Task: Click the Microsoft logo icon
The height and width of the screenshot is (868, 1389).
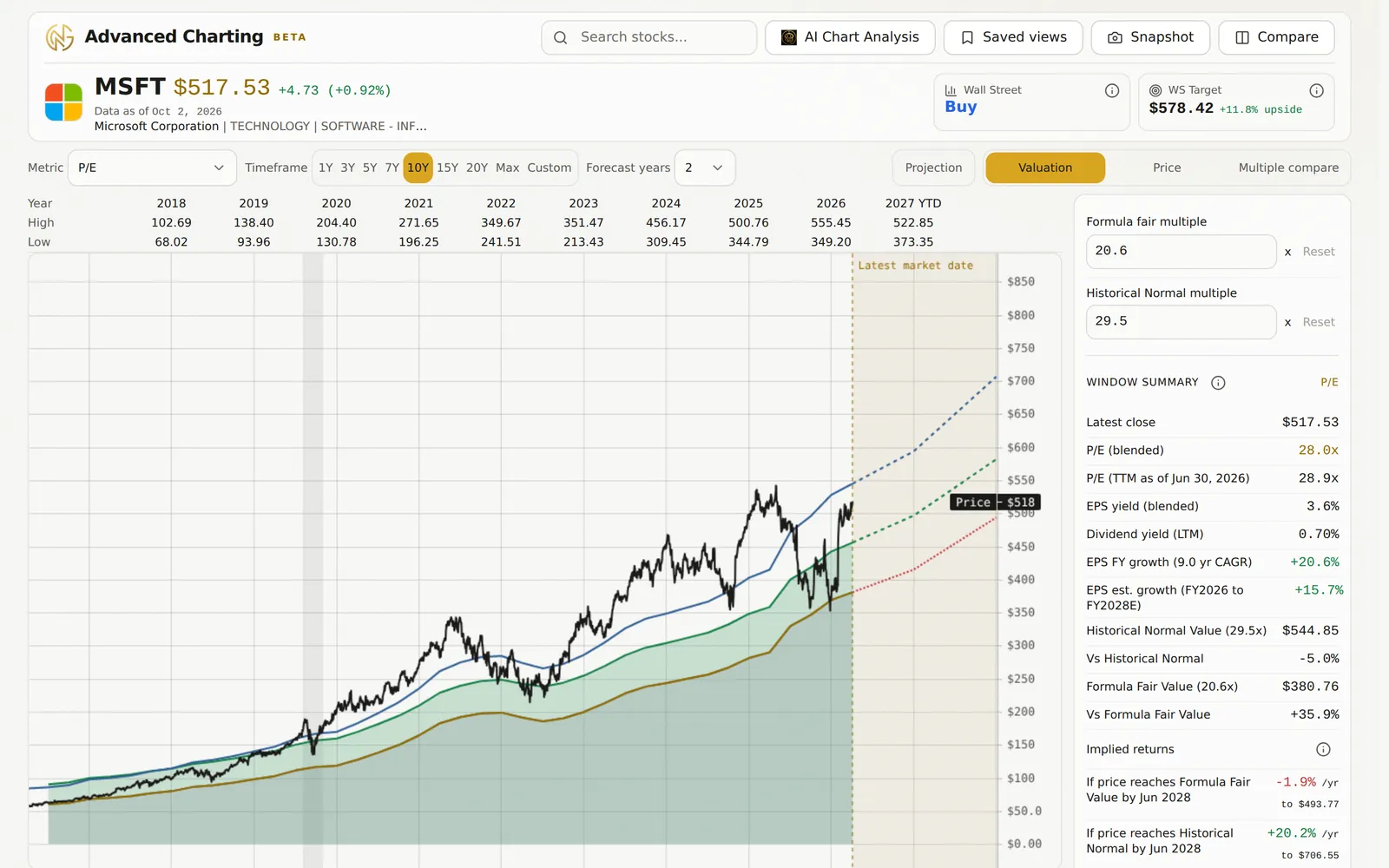Action: coord(63,102)
